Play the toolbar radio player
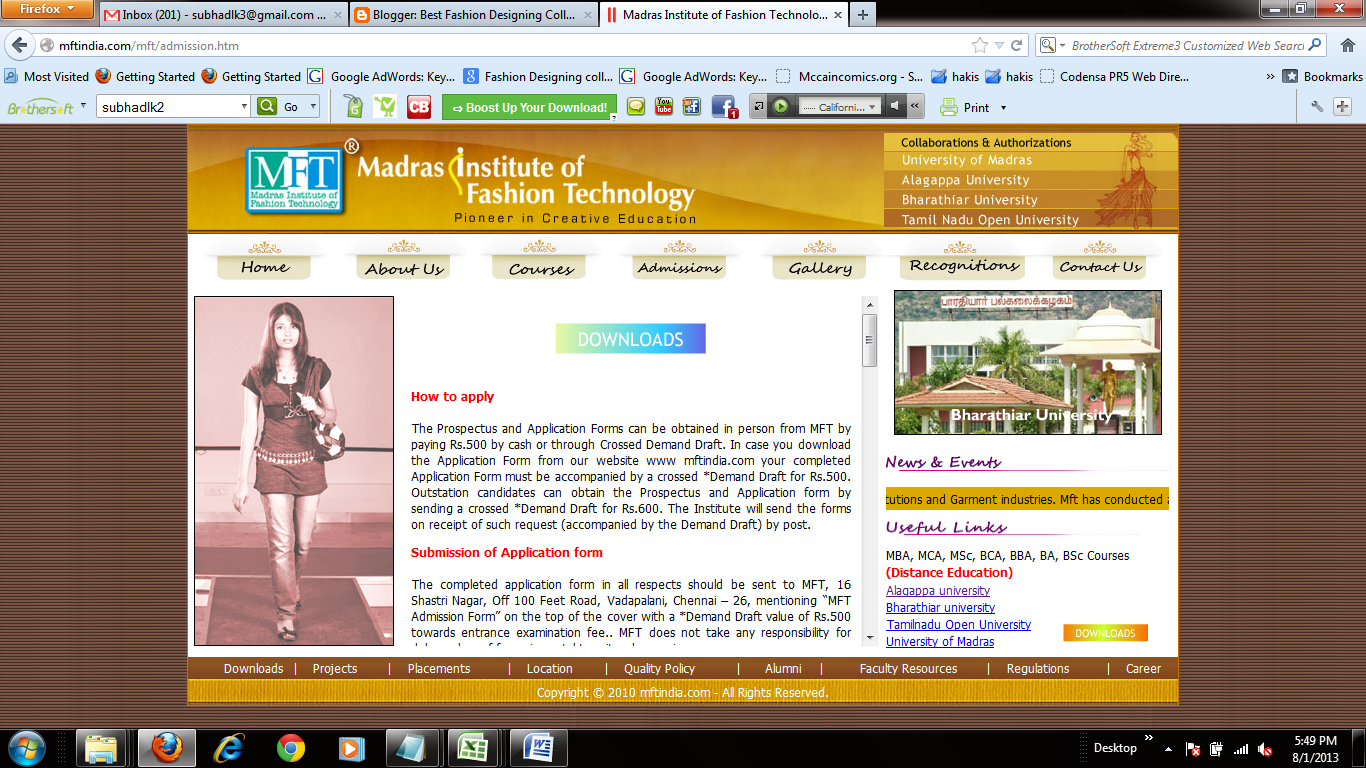This screenshot has width=1366, height=768. 781,107
